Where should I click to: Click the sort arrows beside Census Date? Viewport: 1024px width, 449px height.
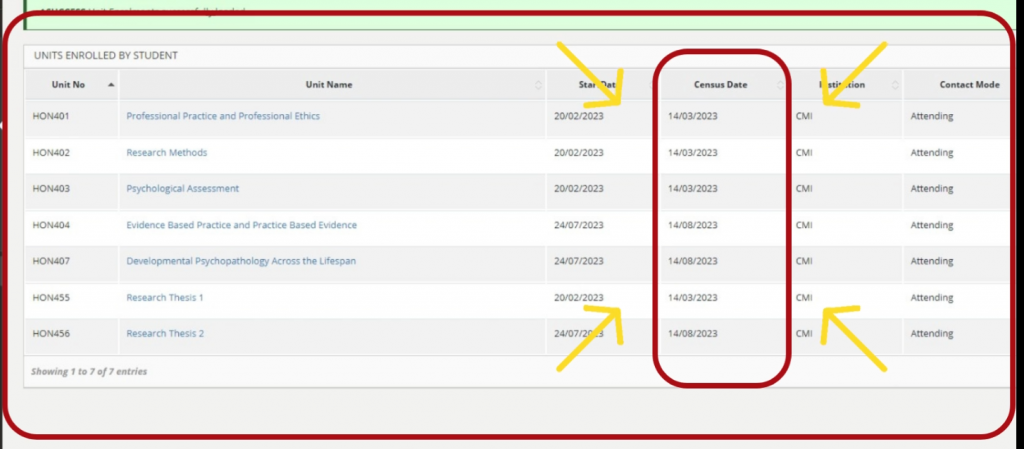[x=780, y=85]
